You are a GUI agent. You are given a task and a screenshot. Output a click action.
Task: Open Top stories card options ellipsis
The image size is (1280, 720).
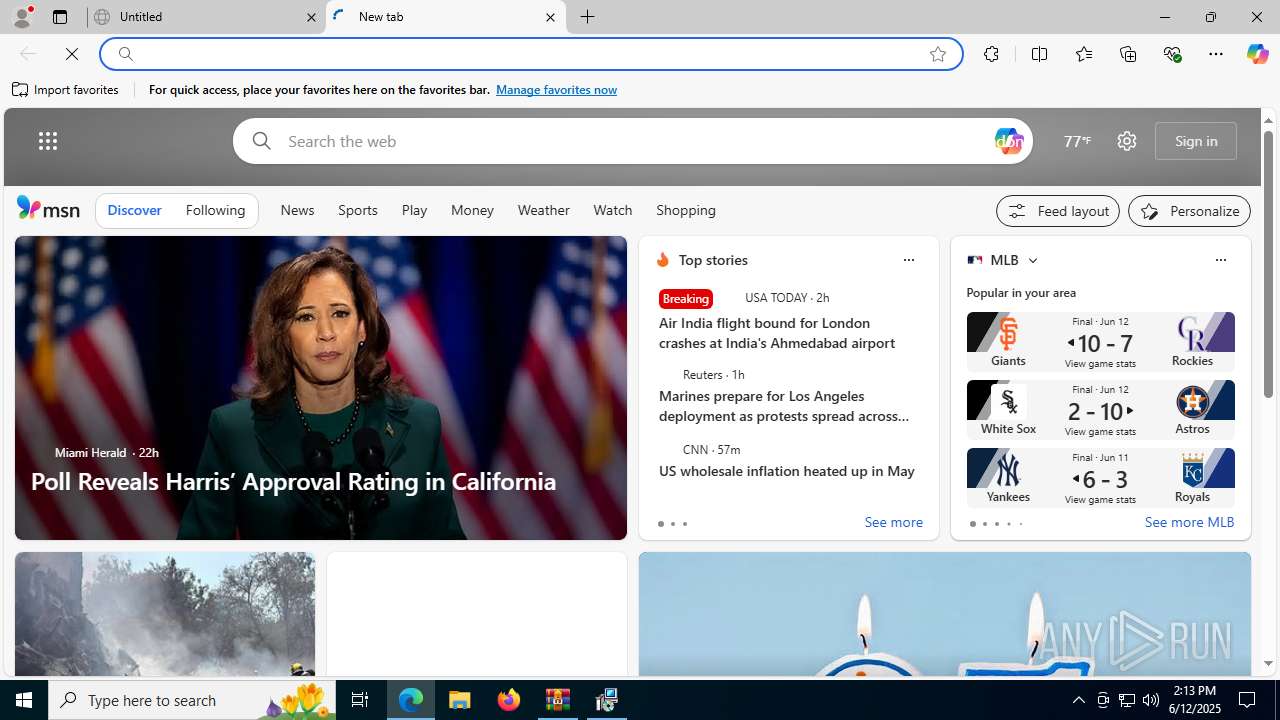[908, 260]
